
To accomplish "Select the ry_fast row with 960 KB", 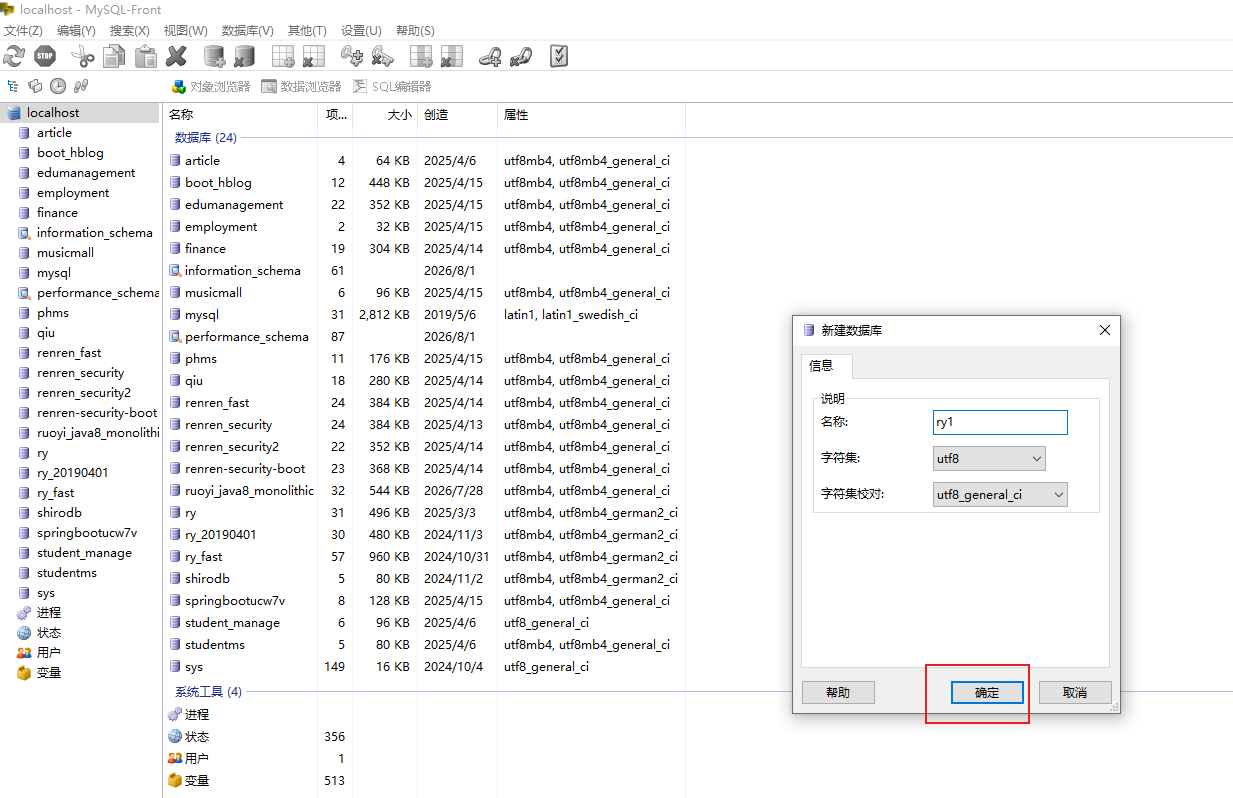I will pyautogui.click(x=423, y=556).
